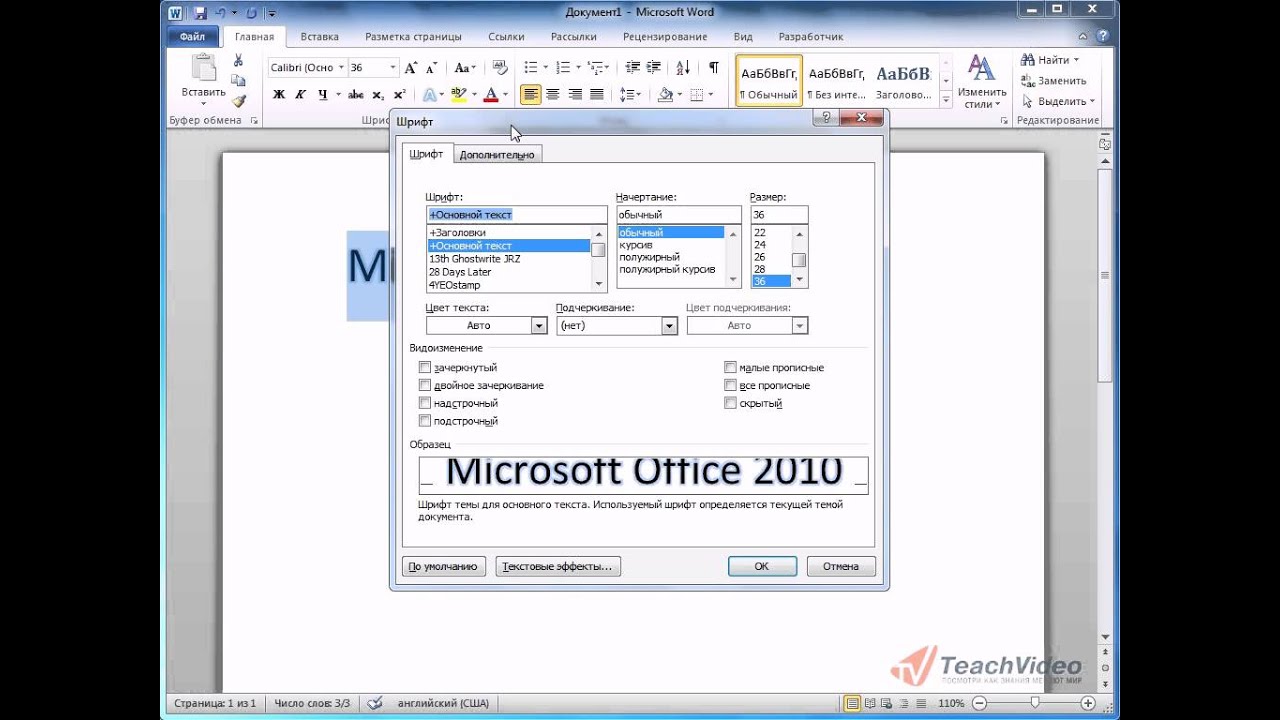The height and width of the screenshot is (720, 1280).
Task: Click the Отмена button
Action: (841, 566)
